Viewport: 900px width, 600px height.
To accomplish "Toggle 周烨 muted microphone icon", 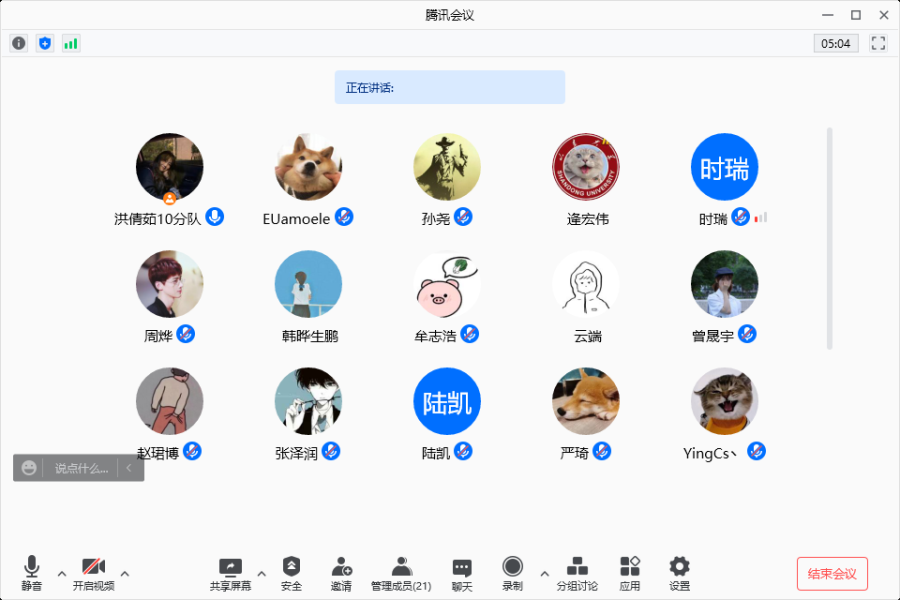I will (185, 334).
